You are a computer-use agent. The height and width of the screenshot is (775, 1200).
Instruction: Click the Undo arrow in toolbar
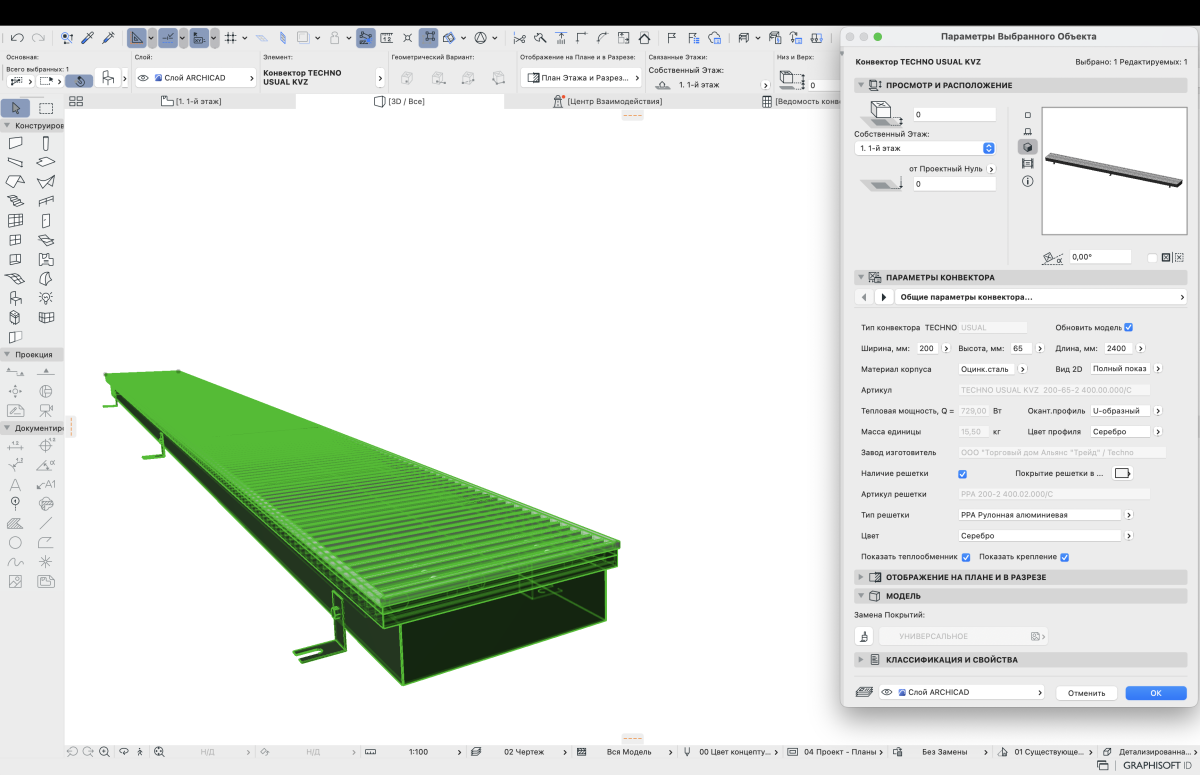pos(17,38)
